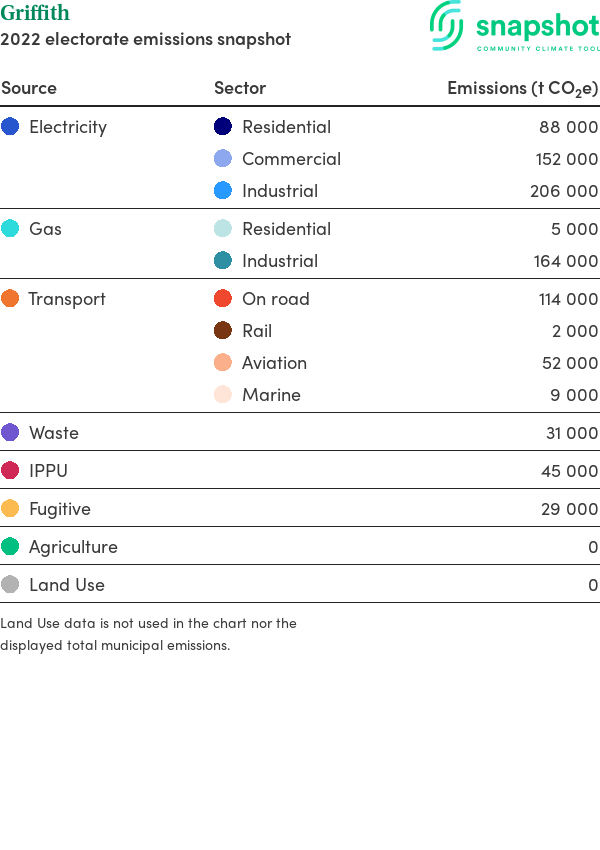The width and height of the screenshot is (600, 850).
Task: Select the IPPU crimson dot
Action: click(x=10, y=470)
